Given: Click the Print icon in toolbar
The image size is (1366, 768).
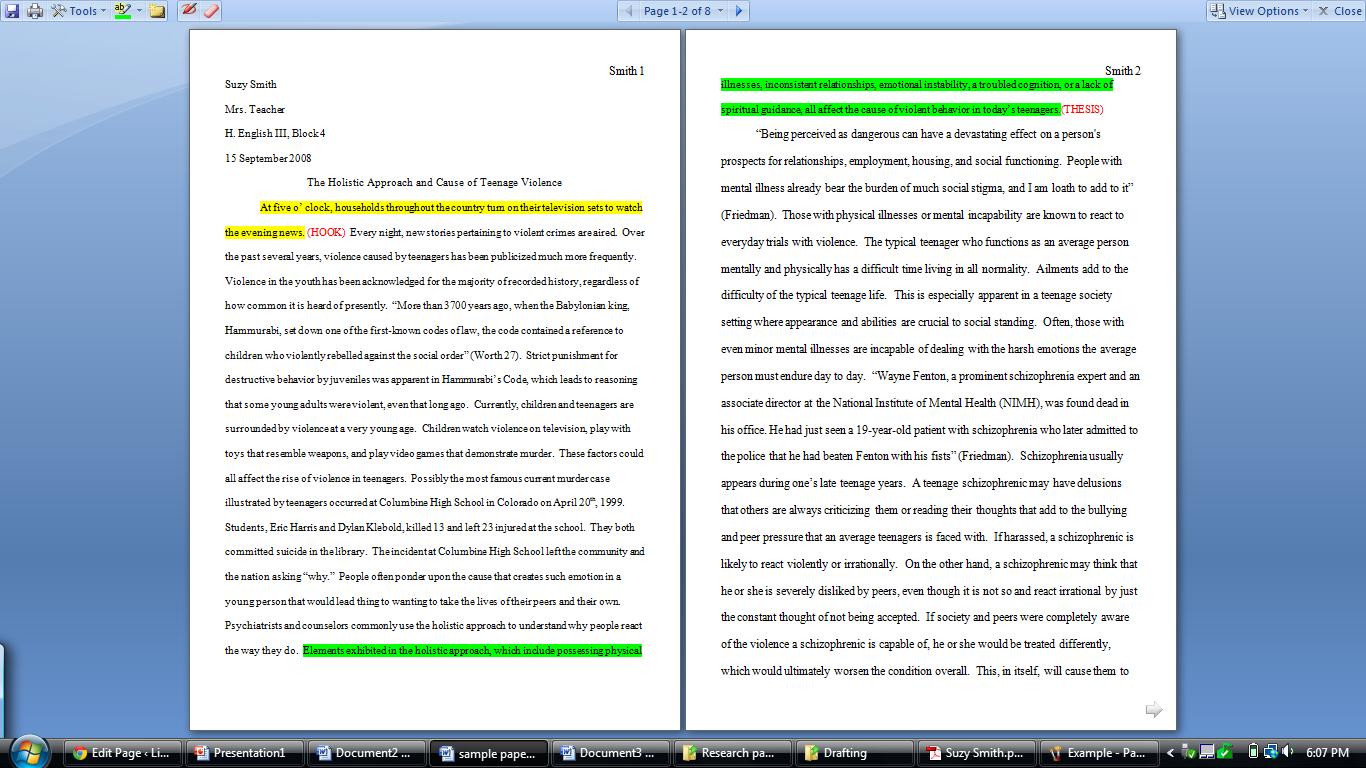Looking at the screenshot, I should pos(35,11).
